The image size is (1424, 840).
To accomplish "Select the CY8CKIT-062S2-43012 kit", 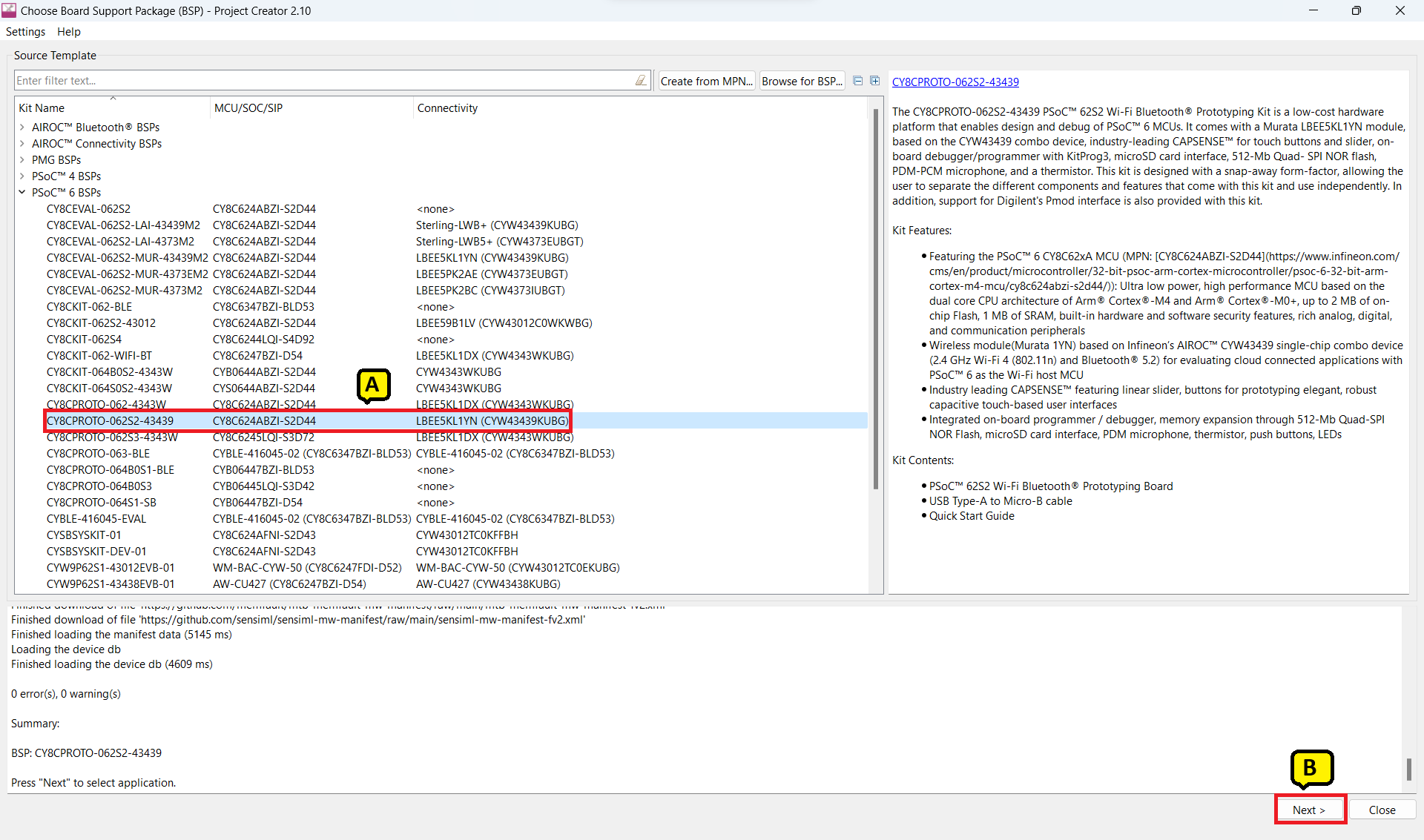I will [x=101, y=323].
